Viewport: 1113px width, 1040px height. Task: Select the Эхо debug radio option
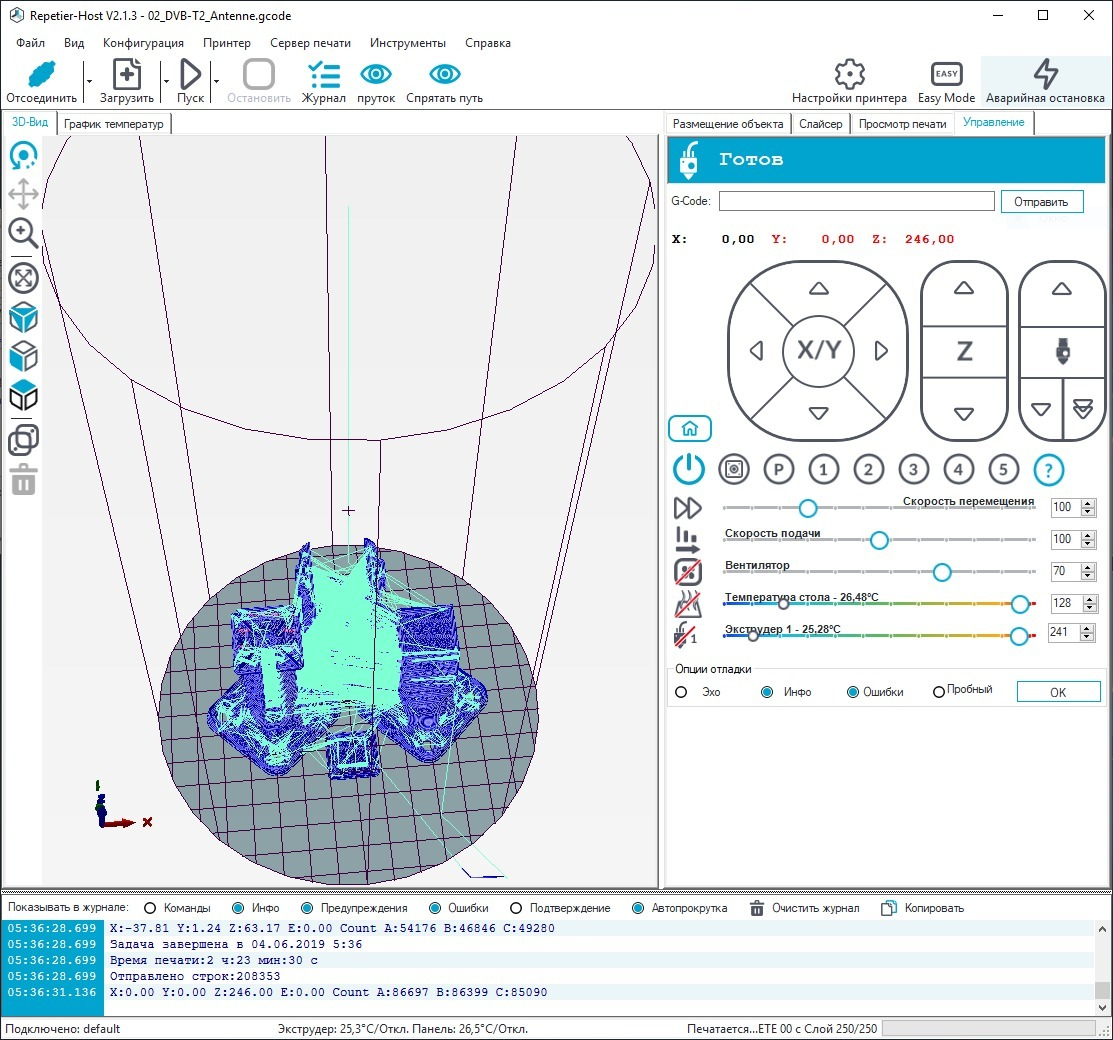(x=682, y=692)
